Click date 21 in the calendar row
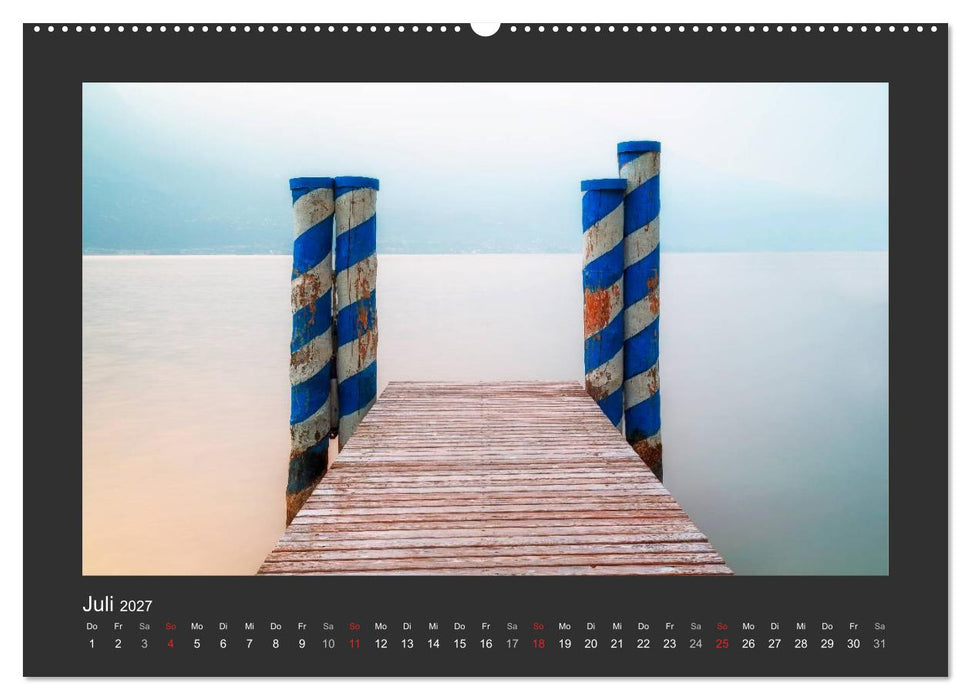The image size is (971, 700). point(617,644)
